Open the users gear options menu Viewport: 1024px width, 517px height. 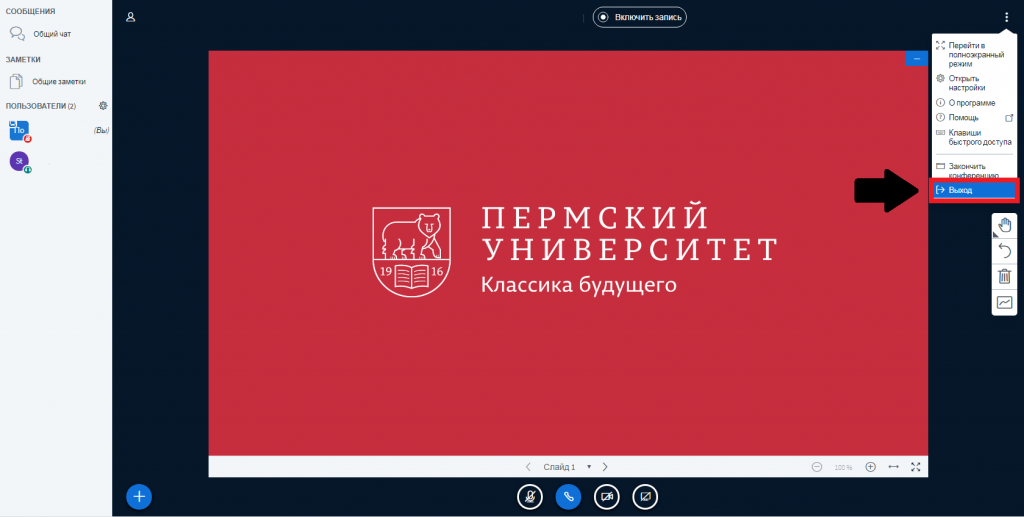coord(102,106)
